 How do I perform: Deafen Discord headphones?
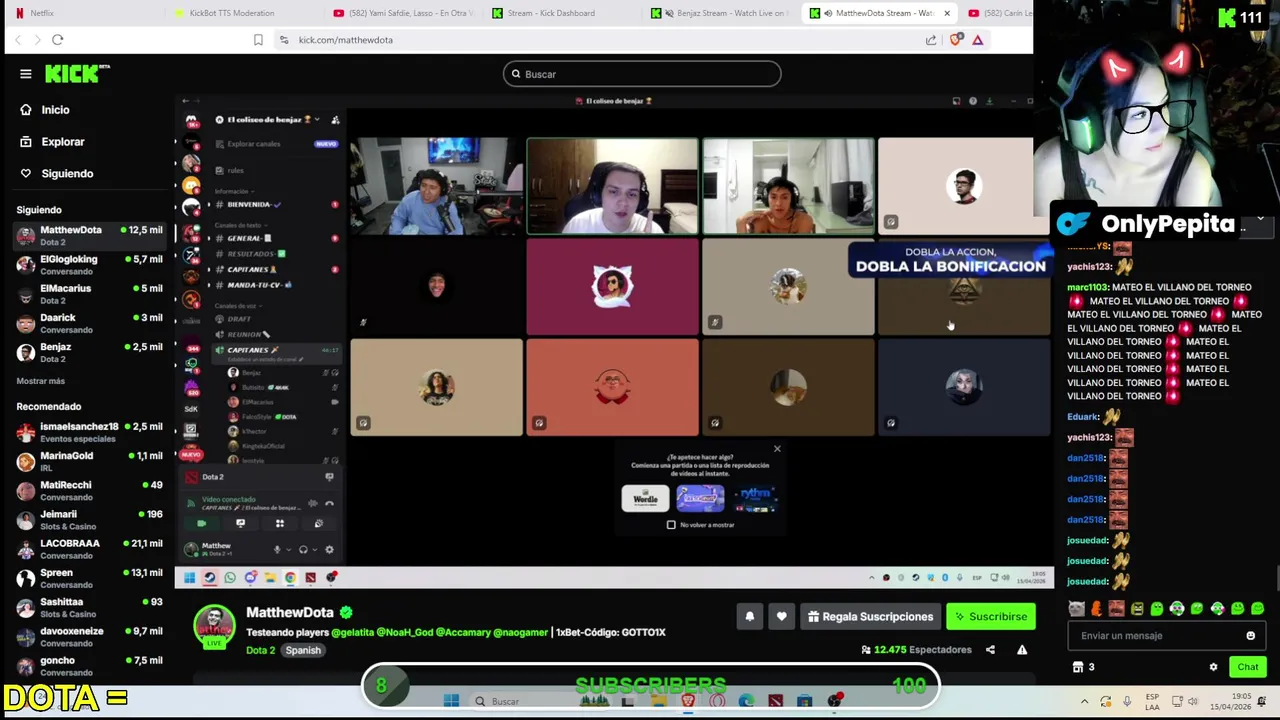(303, 549)
